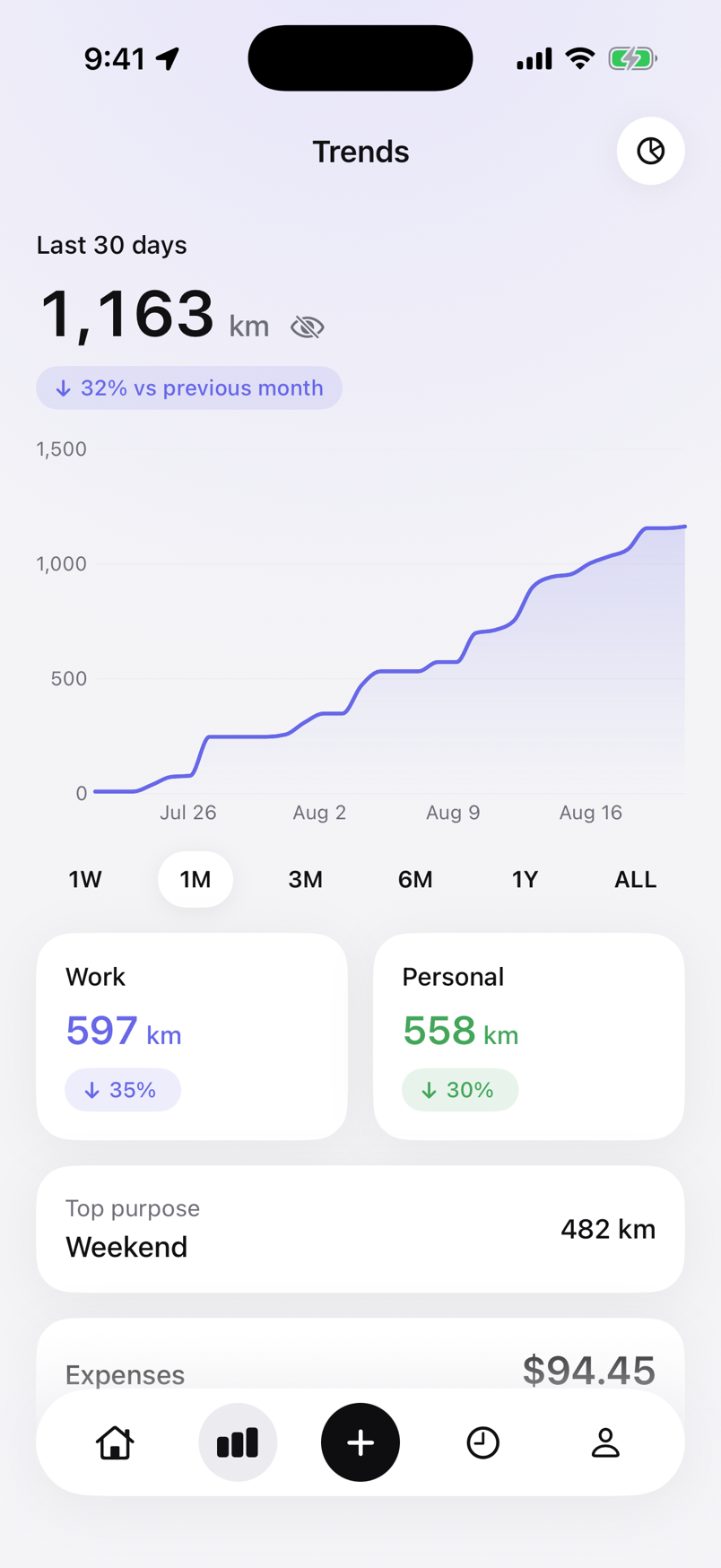Switch chart range to 6M
The height and width of the screenshot is (1568, 721).
coord(415,879)
